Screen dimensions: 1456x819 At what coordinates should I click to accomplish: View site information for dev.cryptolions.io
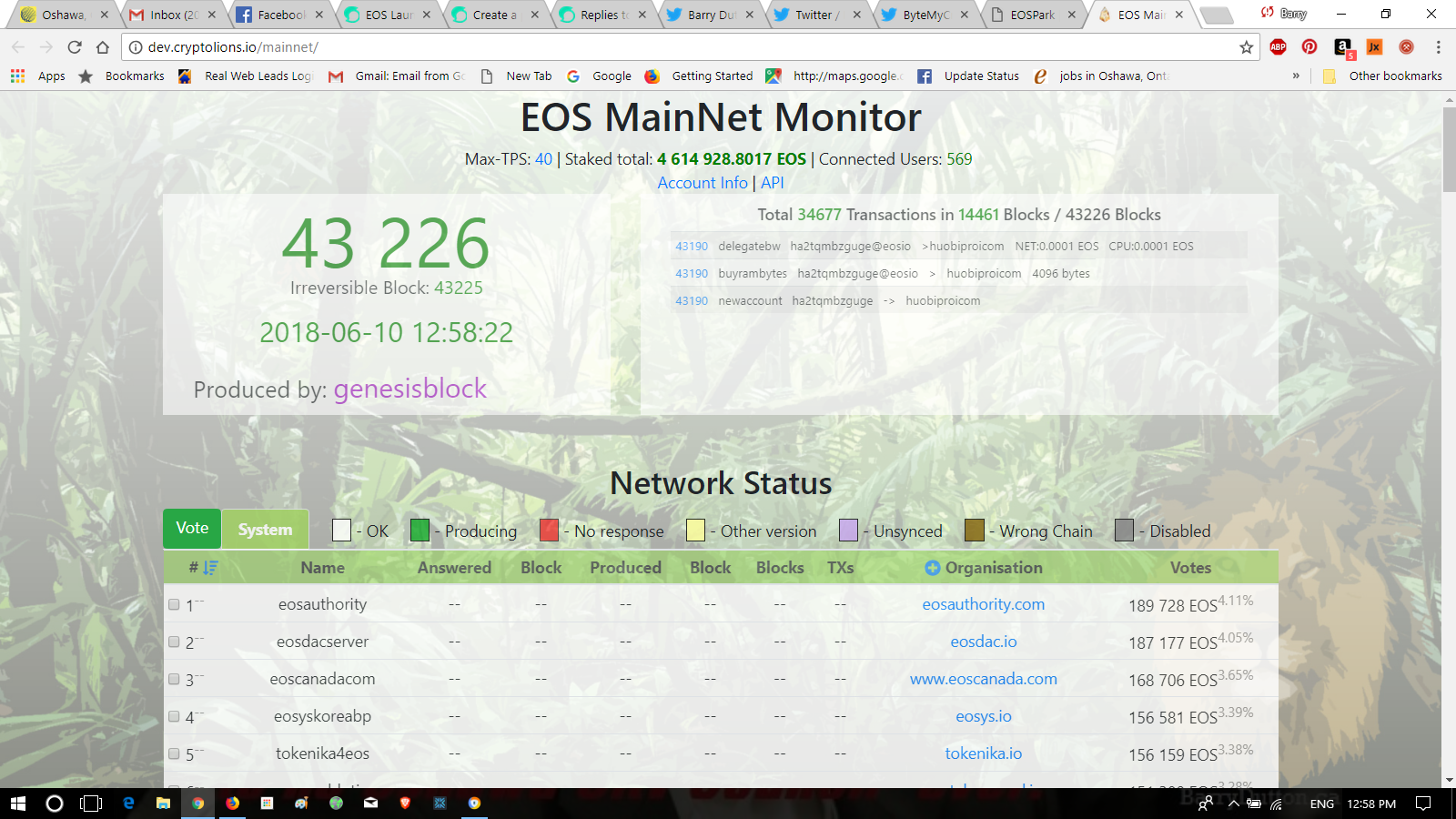coord(136,47)
